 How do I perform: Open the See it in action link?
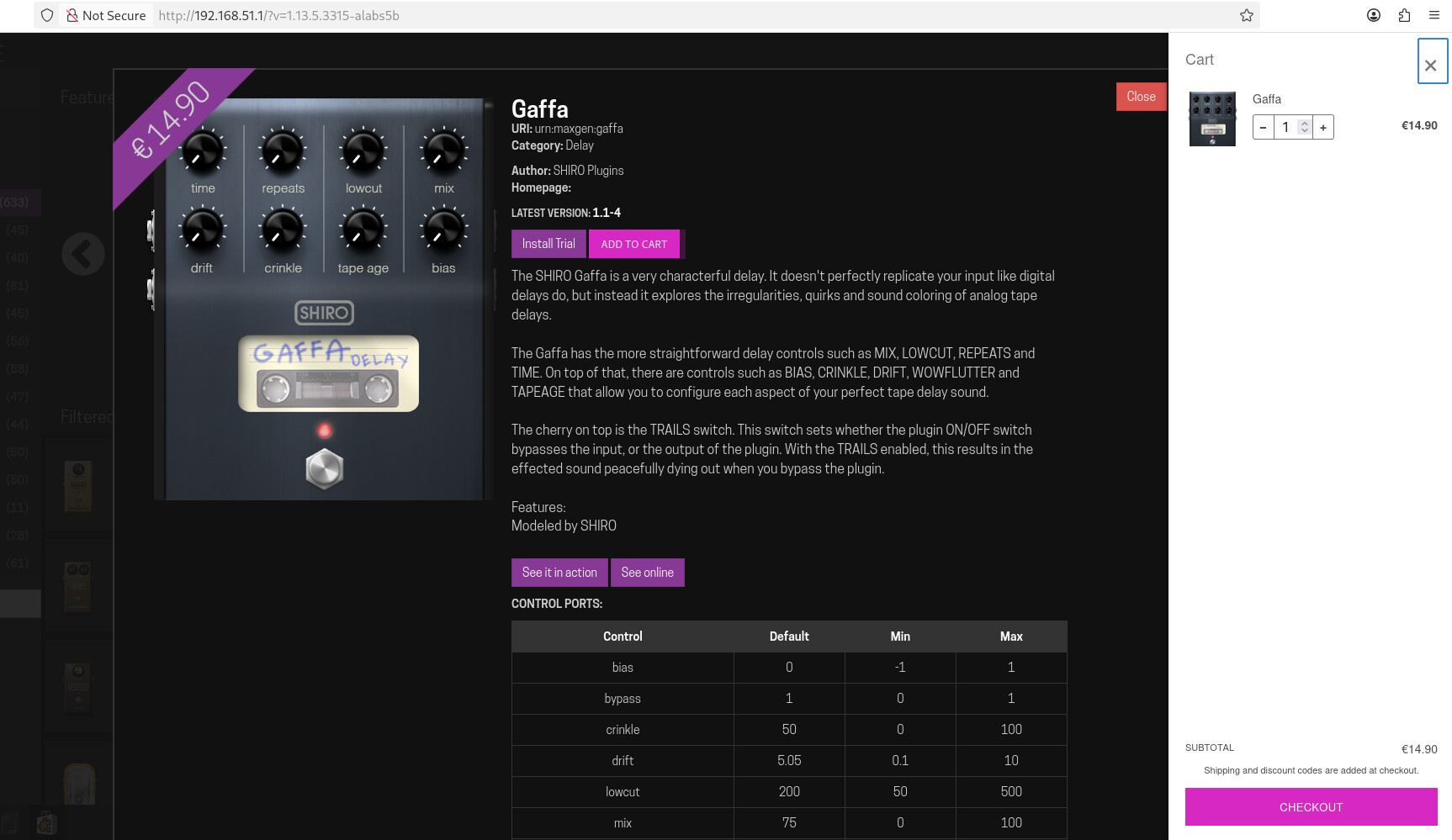[x=559, y=573]
